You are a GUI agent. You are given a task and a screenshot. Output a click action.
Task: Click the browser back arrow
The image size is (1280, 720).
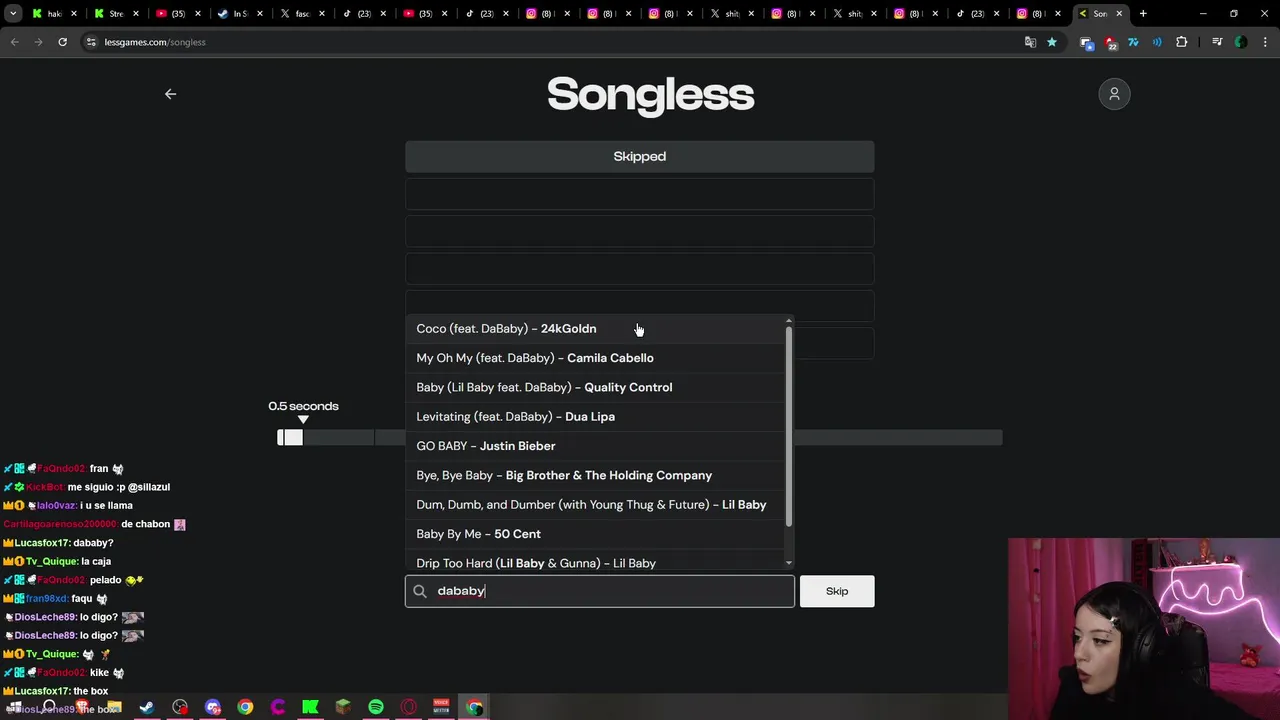pyautogui.click(x=14, y=42)
